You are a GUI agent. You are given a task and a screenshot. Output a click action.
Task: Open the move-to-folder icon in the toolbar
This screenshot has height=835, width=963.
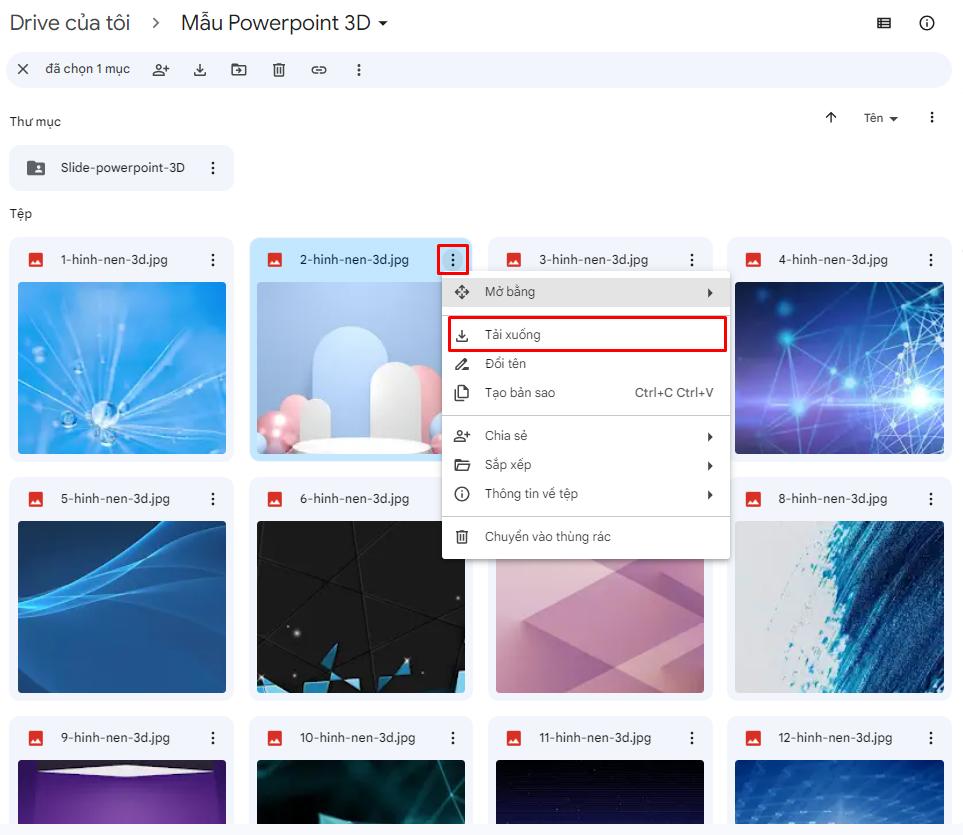239,70
